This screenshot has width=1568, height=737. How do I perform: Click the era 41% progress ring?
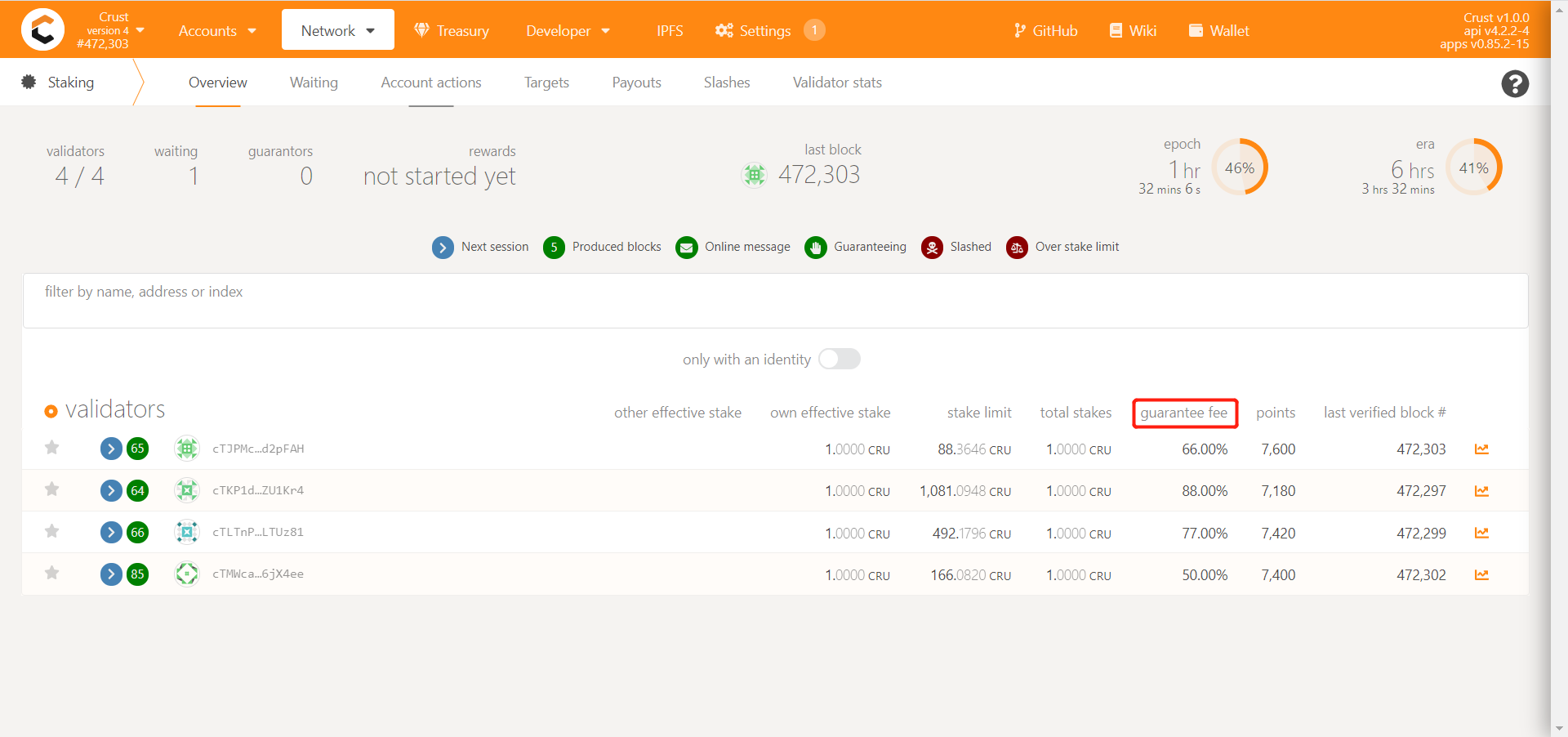[x=1474, y=167]
